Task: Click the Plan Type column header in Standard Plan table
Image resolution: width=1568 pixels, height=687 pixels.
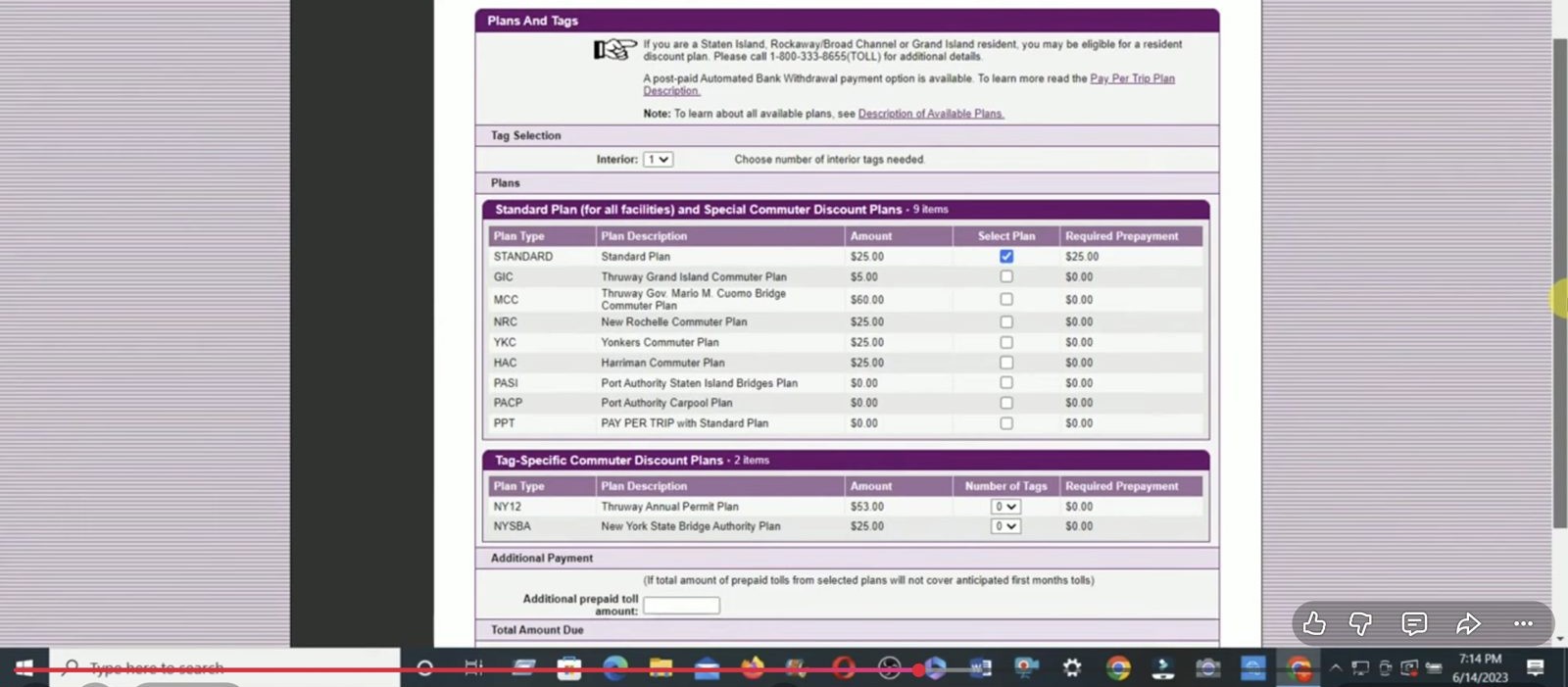Action: (x=518, y=236)
